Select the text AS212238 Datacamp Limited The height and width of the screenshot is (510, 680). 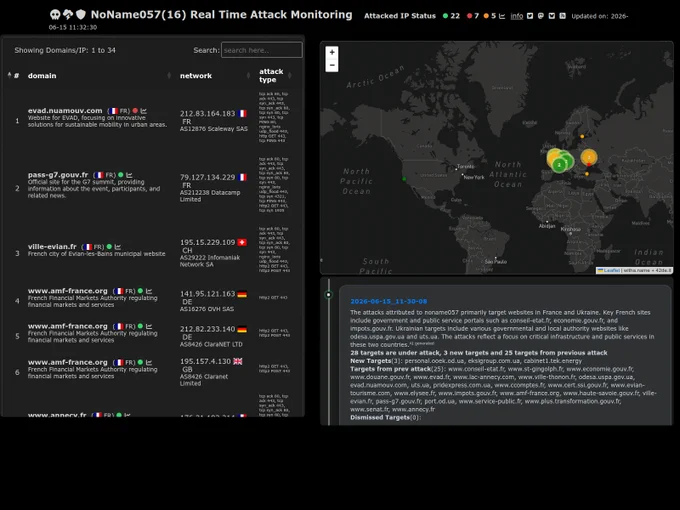(210, 196)
